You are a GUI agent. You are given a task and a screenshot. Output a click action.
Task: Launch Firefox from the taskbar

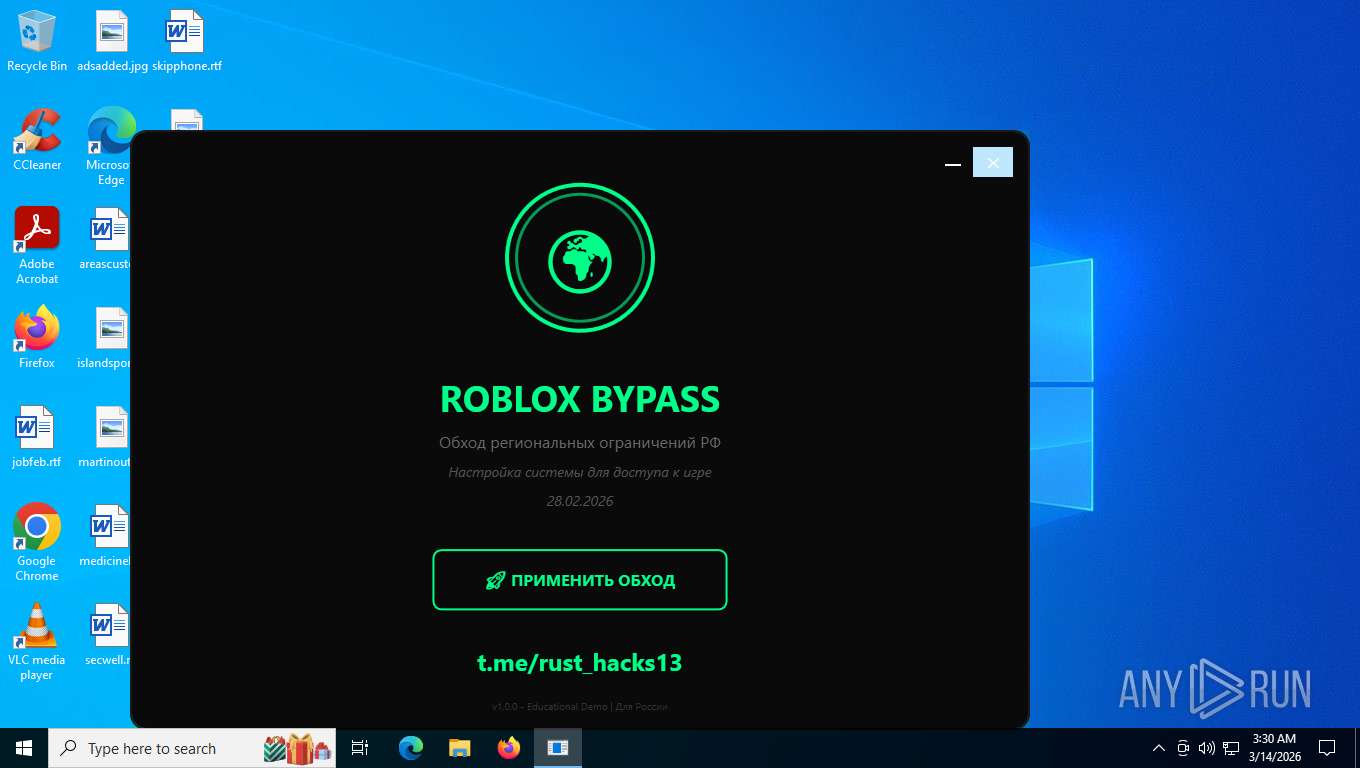pyautogui.click(x=509, y=748)
